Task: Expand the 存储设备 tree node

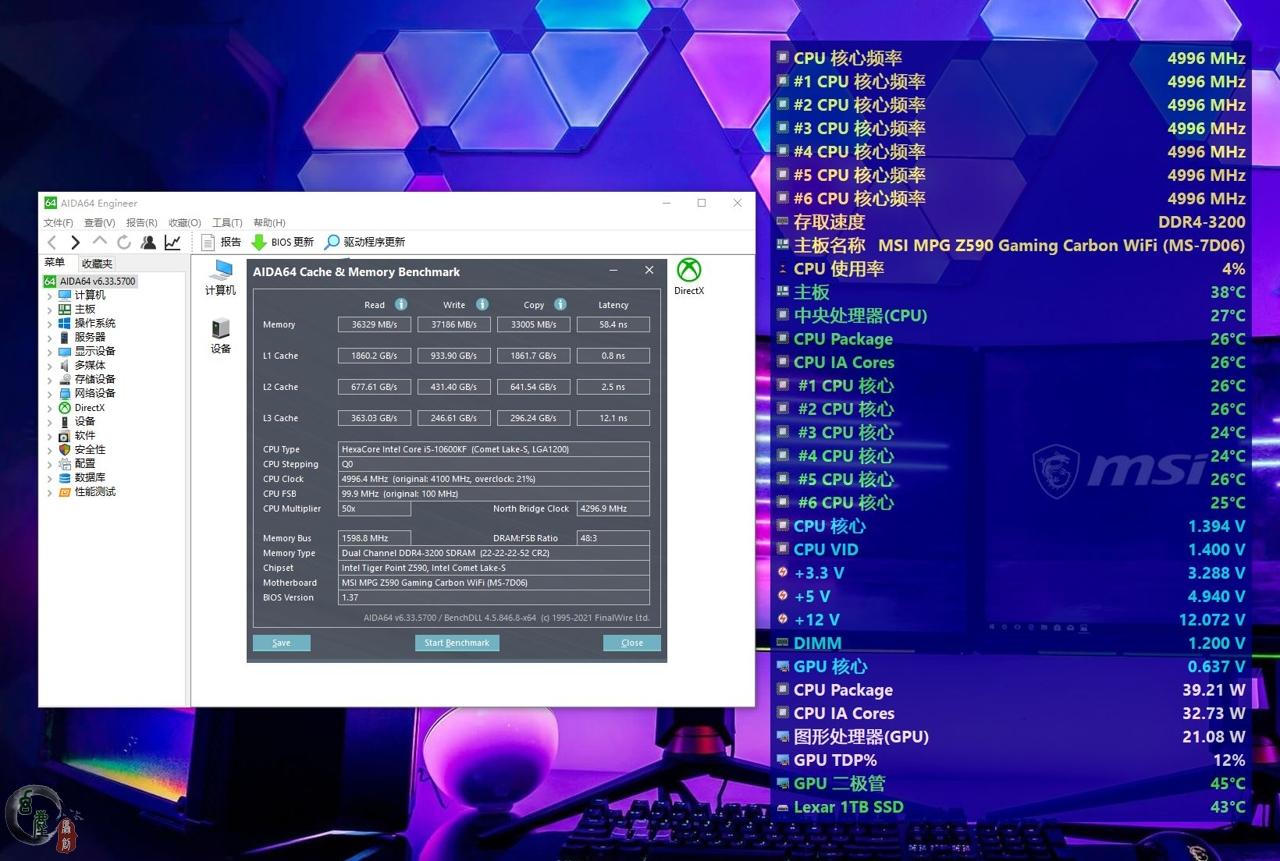Action: tap(50, 379)
